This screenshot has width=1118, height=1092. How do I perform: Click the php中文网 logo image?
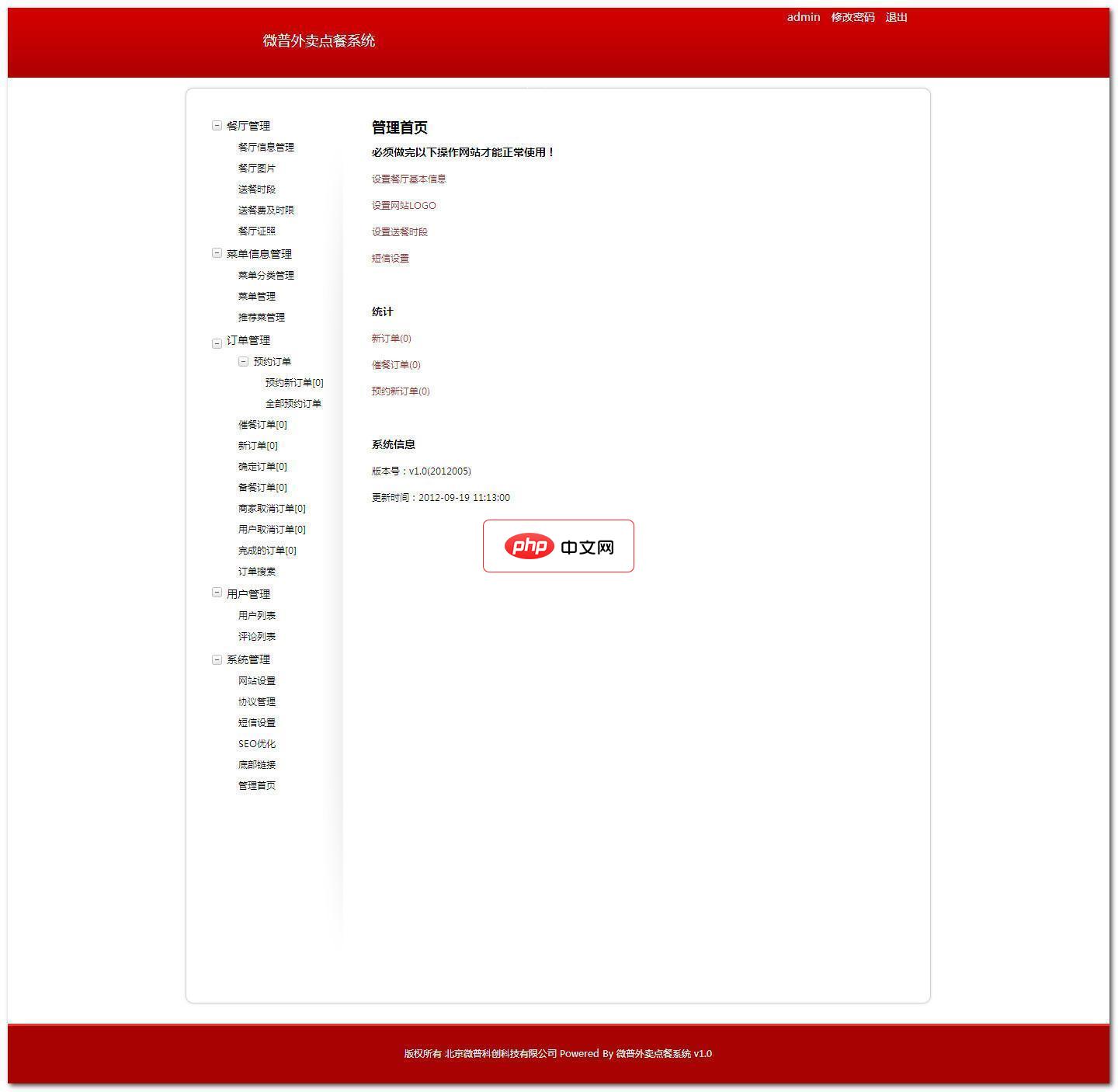pos(558,546)
